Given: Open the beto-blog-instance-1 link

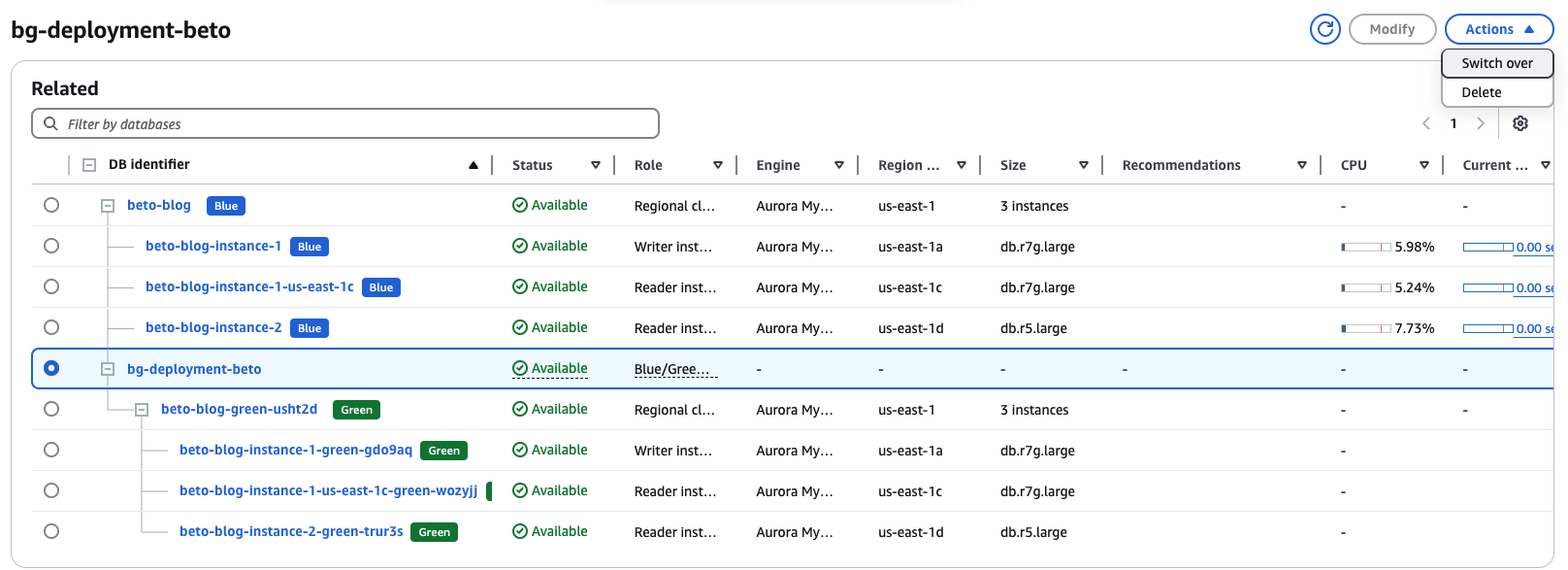Looking at the screenshot, I should point(213,246).
